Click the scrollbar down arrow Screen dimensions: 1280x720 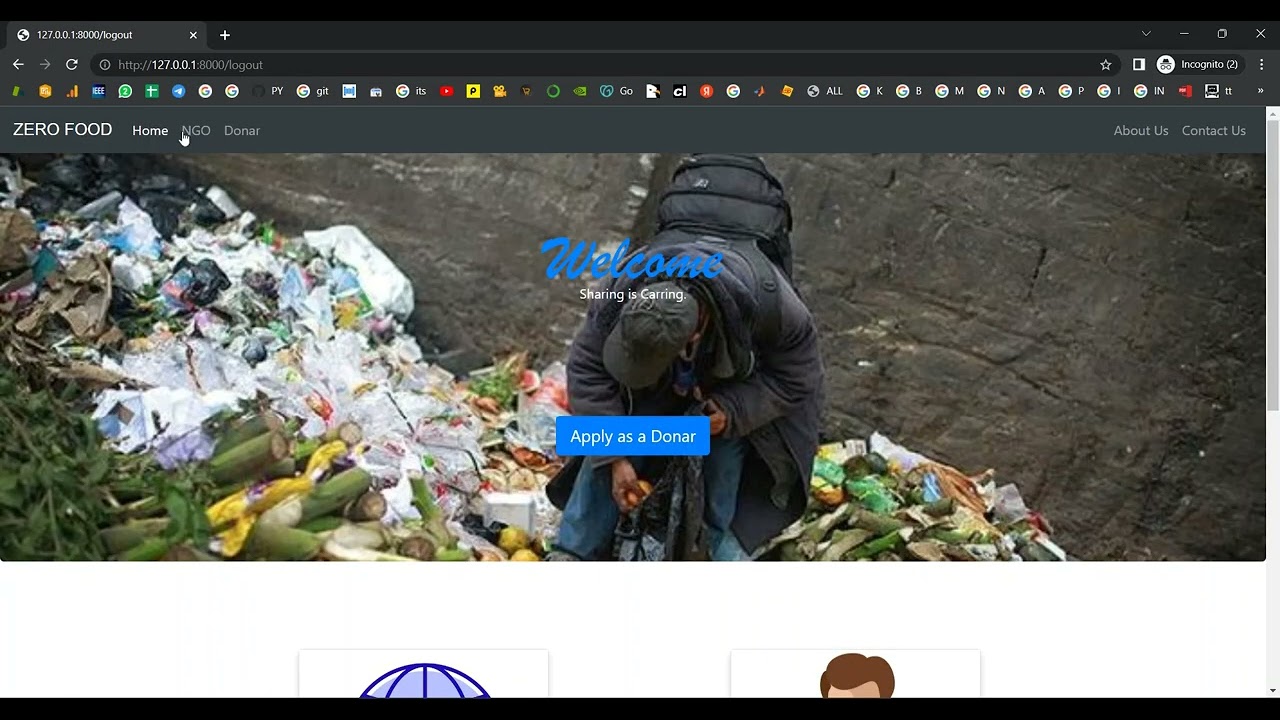(1273, 690)
